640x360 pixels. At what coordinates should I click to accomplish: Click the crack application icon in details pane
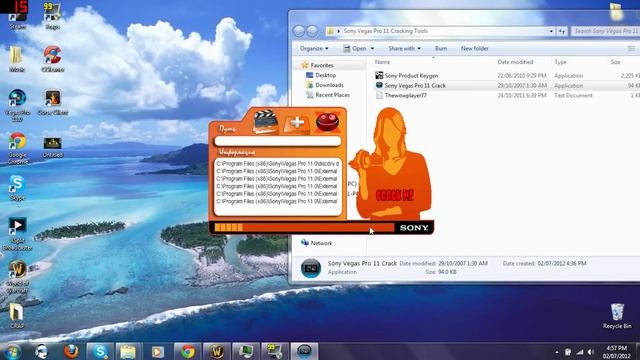click(x=311, y=268)
